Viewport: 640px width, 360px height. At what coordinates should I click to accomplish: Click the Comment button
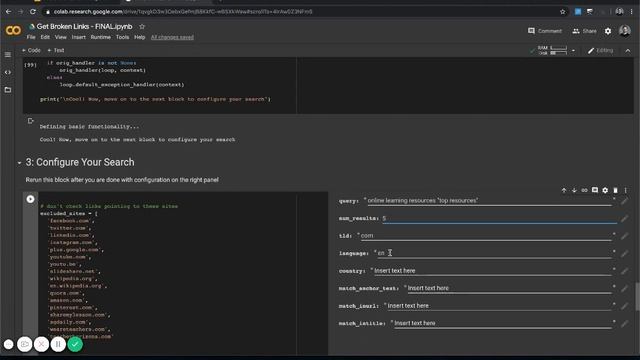tap(545, 31)
